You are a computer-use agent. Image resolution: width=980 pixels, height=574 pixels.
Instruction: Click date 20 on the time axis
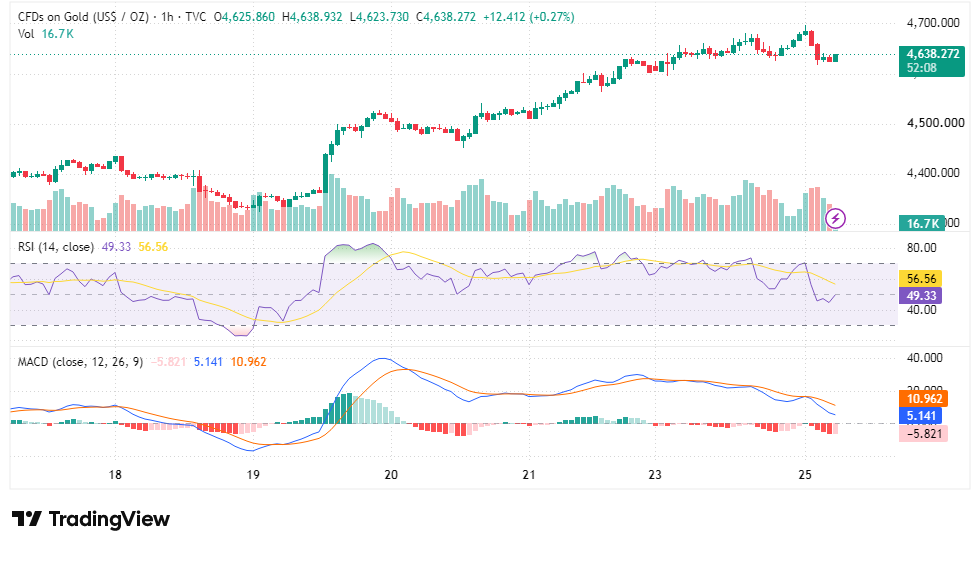[x=391, y=475]
